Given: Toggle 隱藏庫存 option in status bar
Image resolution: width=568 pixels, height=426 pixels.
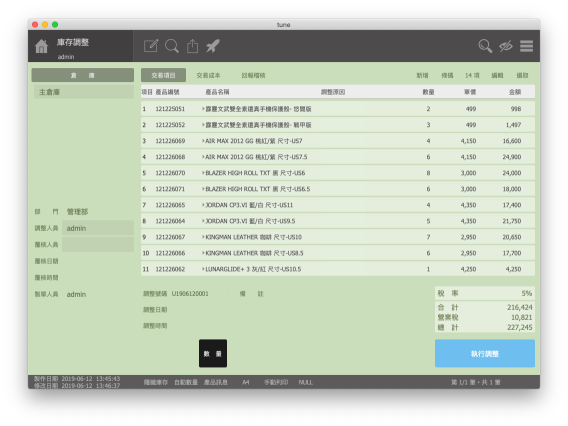Looking at the screenshot, I should click(156, 382).
